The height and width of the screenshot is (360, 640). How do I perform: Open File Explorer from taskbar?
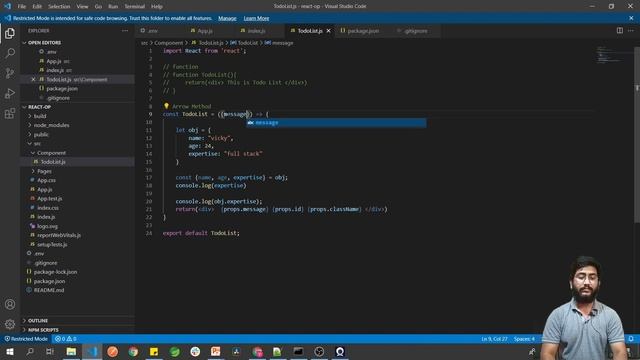click(71, 351)
